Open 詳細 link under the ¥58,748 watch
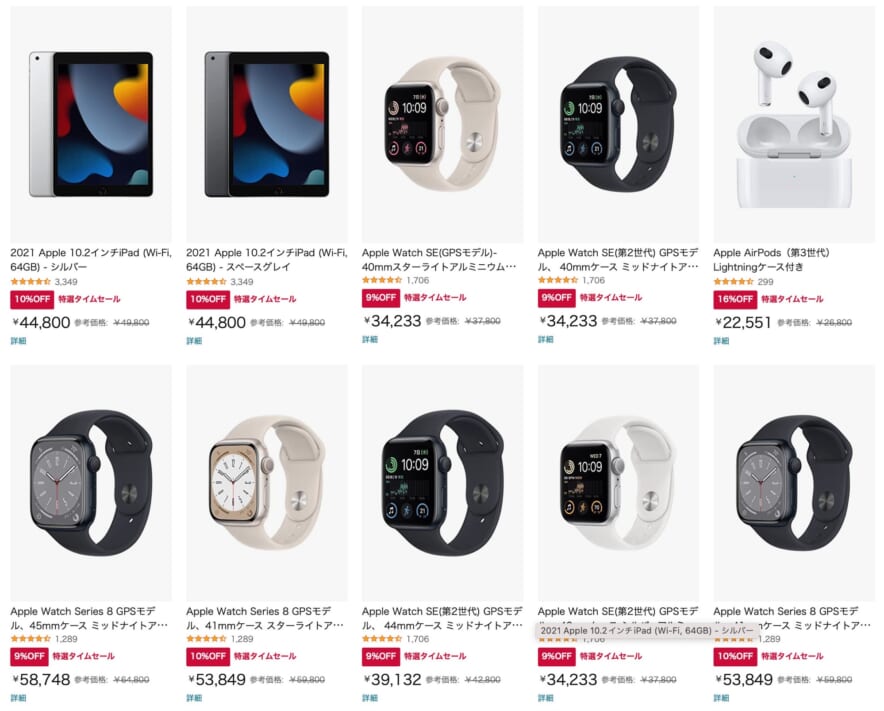Image resolution: width=884 pixels, height=711 pixels. click(x=18, y=698)
